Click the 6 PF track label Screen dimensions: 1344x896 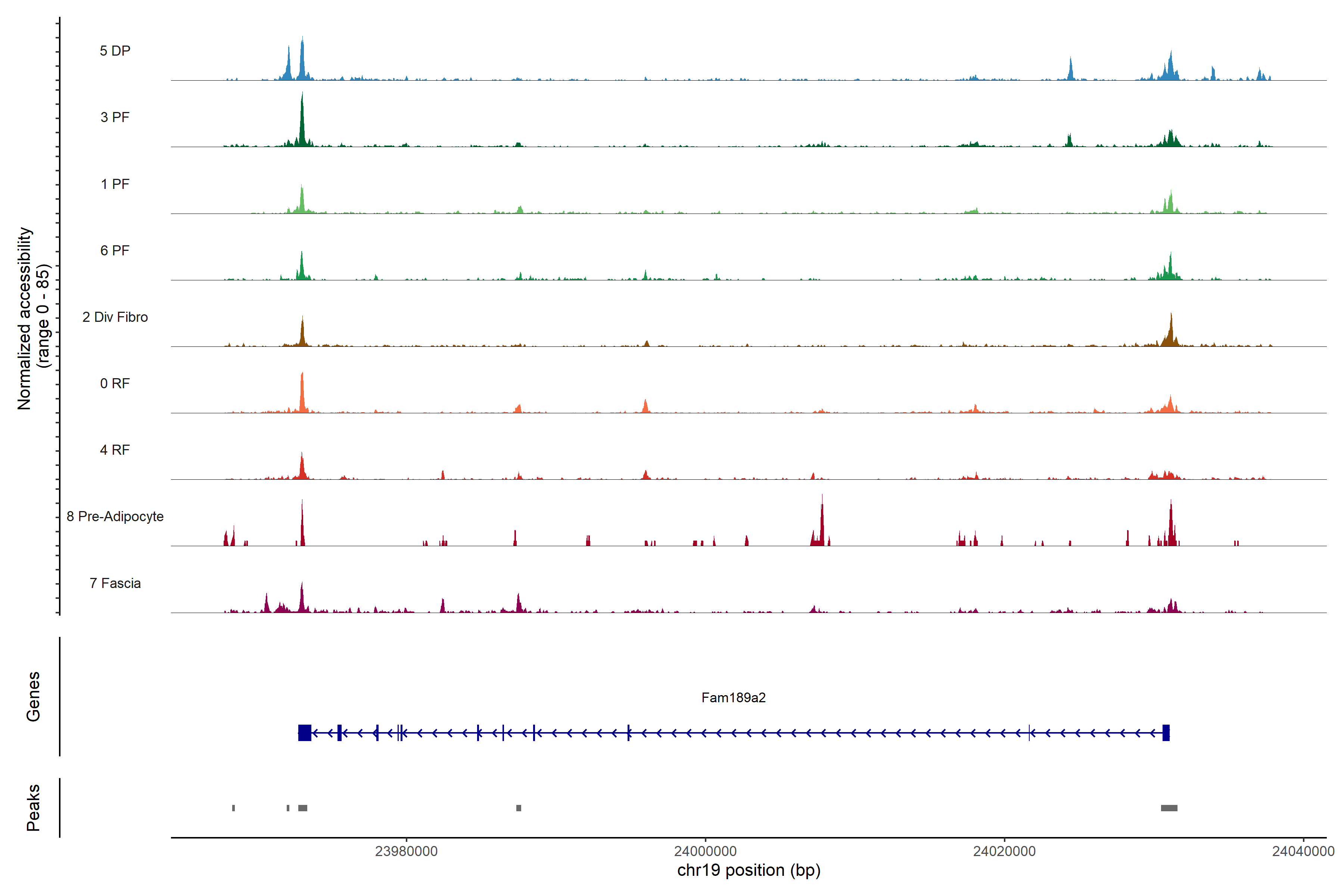click(x=115, y=250)
